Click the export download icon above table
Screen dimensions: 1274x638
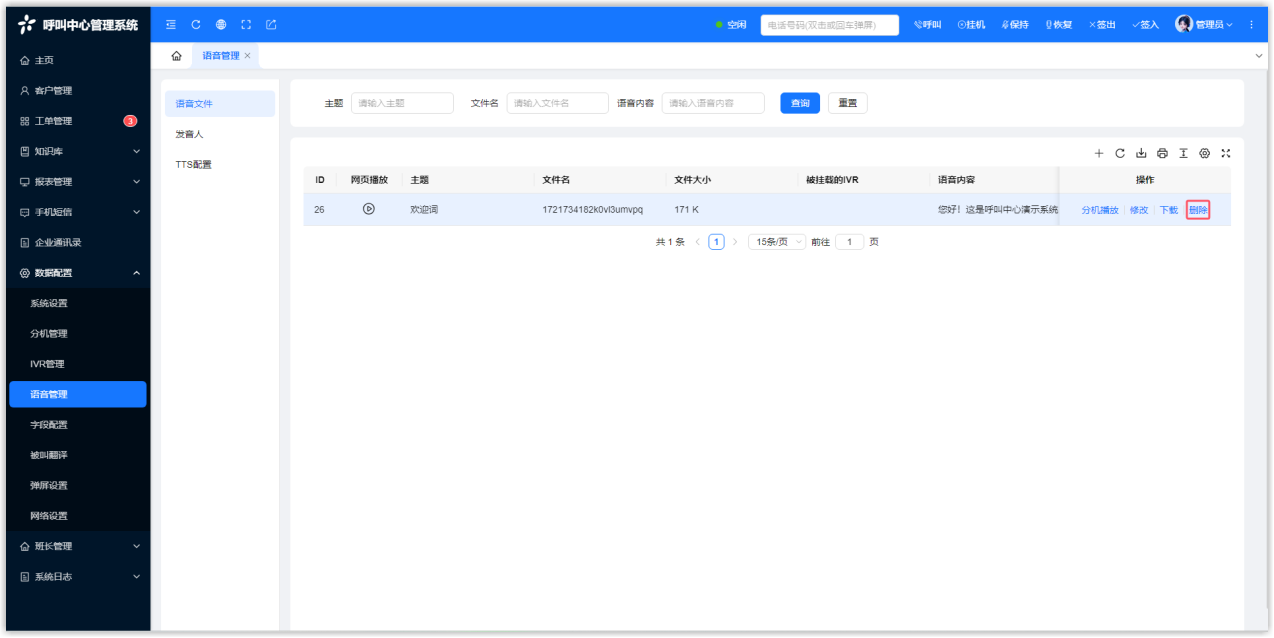[x=1141, y=153]
